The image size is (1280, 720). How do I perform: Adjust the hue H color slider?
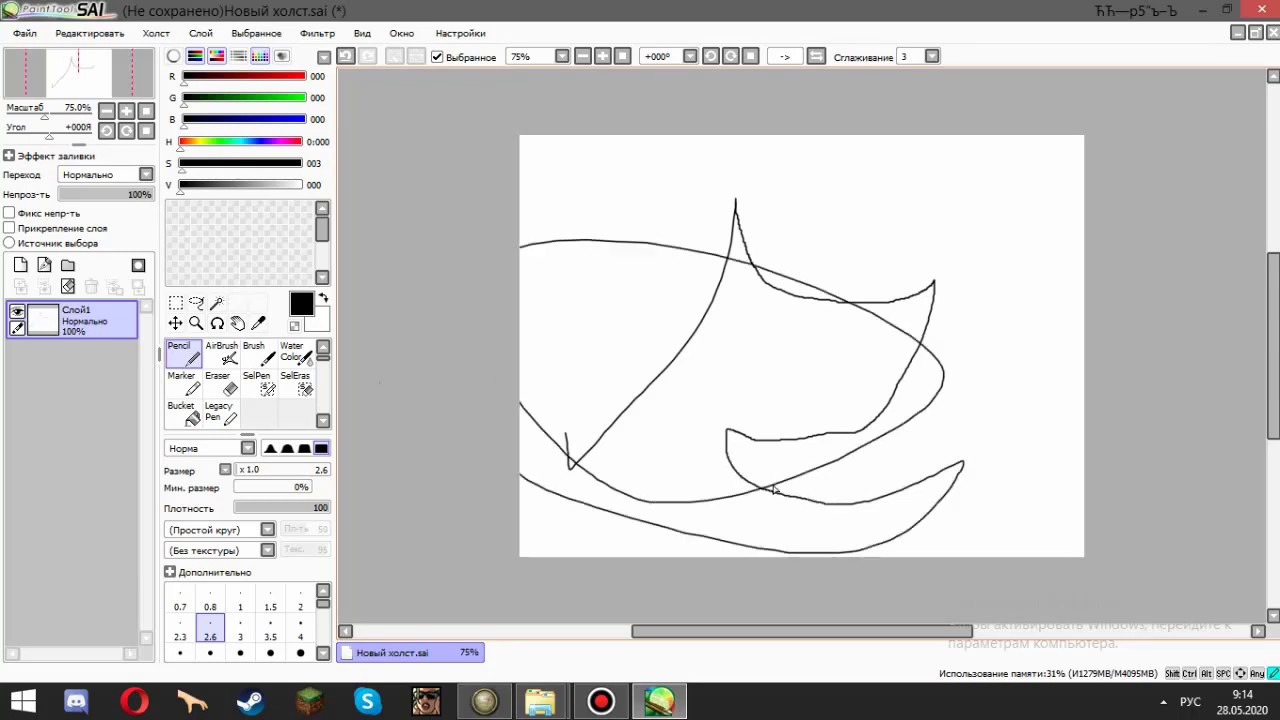click(x=240, y=142)
